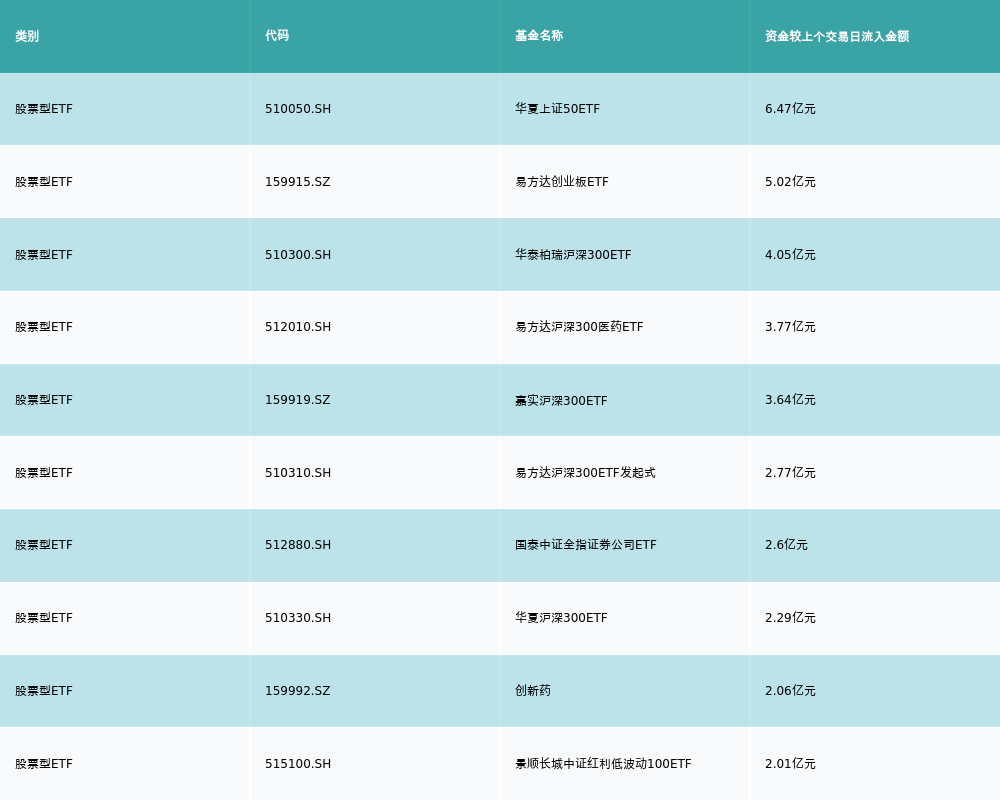Select the code 512010.SH
Image resolution: width=1000 pixels, height=800 pixels.
(x=298, y=327)
